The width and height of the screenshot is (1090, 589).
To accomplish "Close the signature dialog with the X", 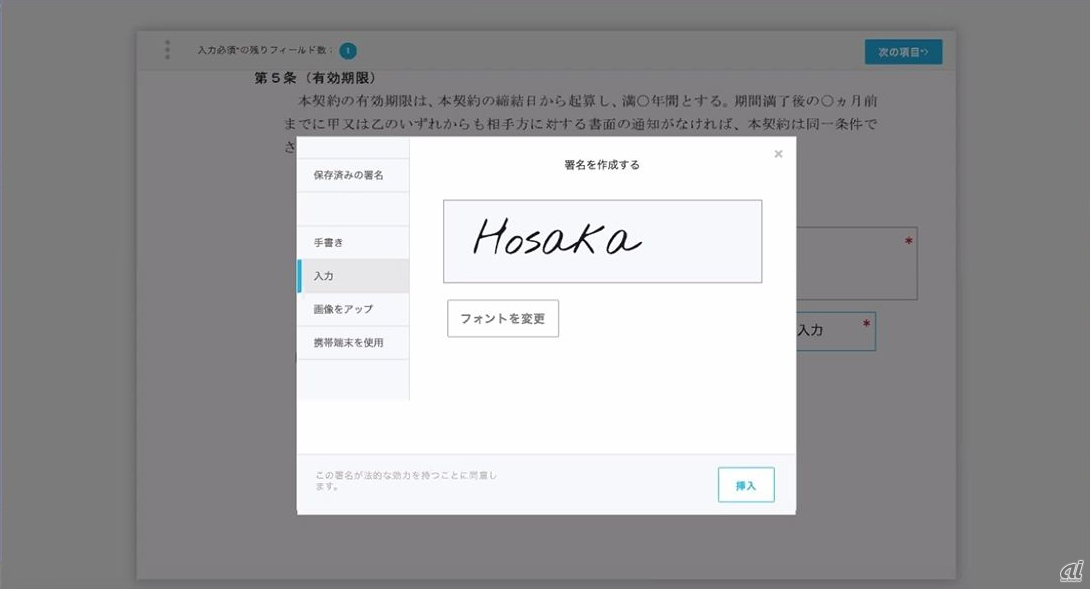I will (x=779, y=154).
